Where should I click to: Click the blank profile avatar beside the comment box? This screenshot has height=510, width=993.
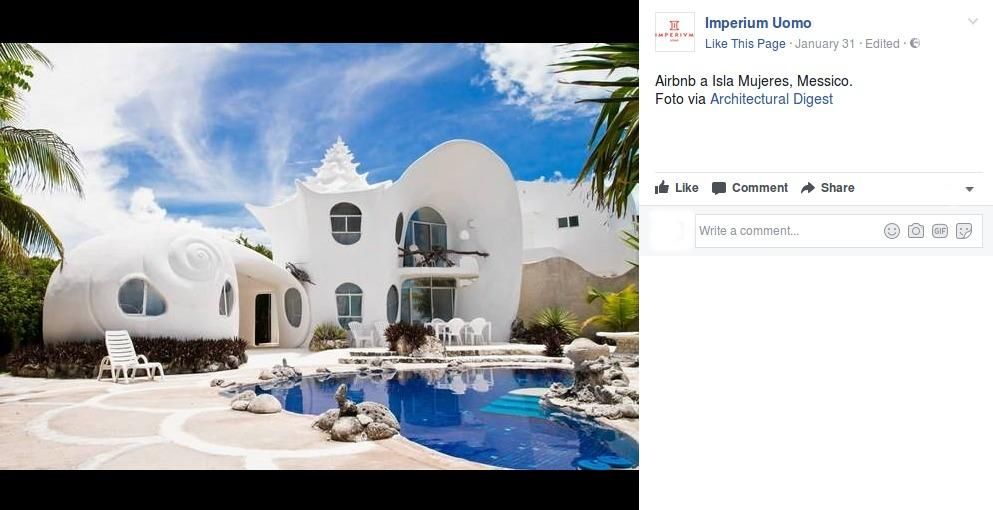(669, 231)
